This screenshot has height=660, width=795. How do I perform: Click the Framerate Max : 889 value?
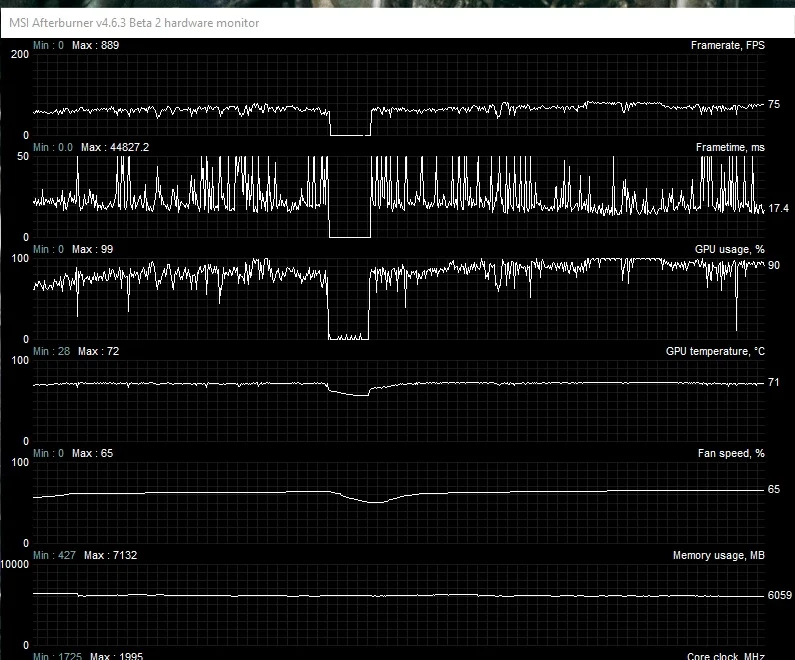click(x=95, y=45)
